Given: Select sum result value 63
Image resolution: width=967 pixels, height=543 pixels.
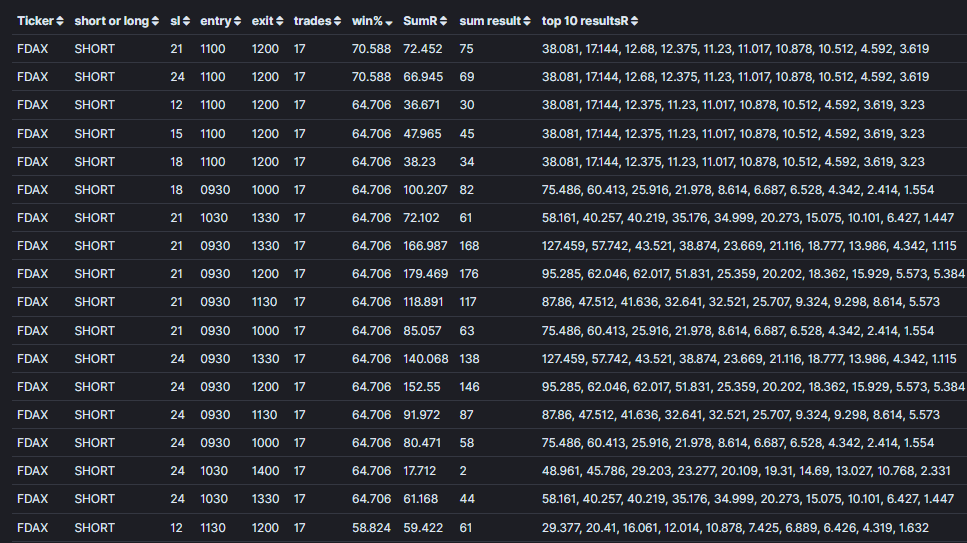Looking at the screenshot, I should pyautogui.click(x=466, y=331).
